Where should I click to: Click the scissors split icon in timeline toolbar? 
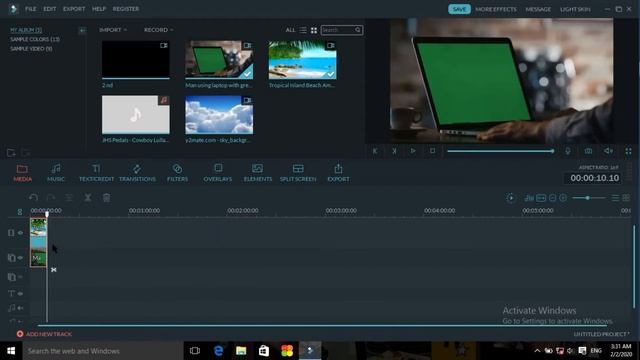click(88, 198)
